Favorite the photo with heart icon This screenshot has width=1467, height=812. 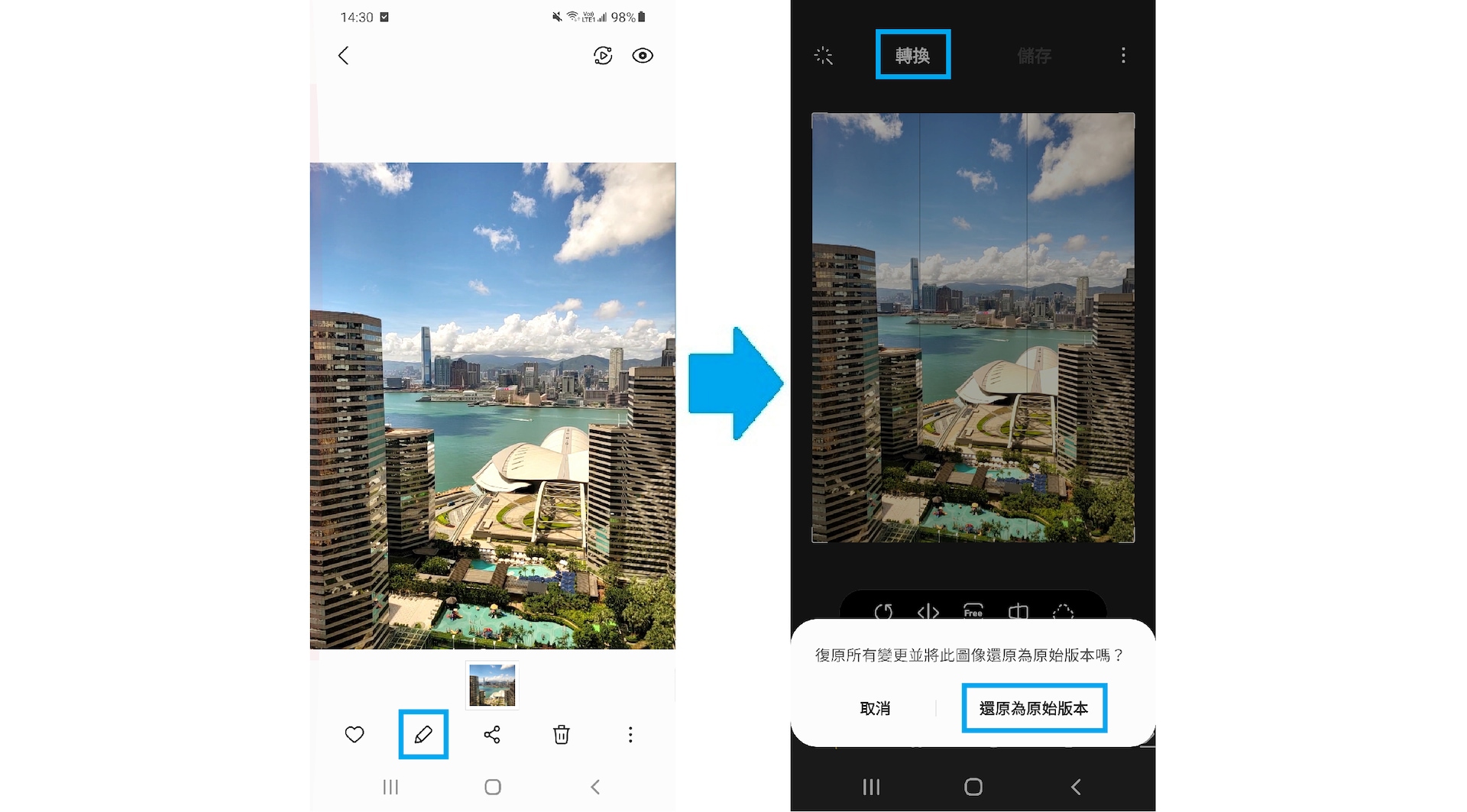click(x=355, y=734)
